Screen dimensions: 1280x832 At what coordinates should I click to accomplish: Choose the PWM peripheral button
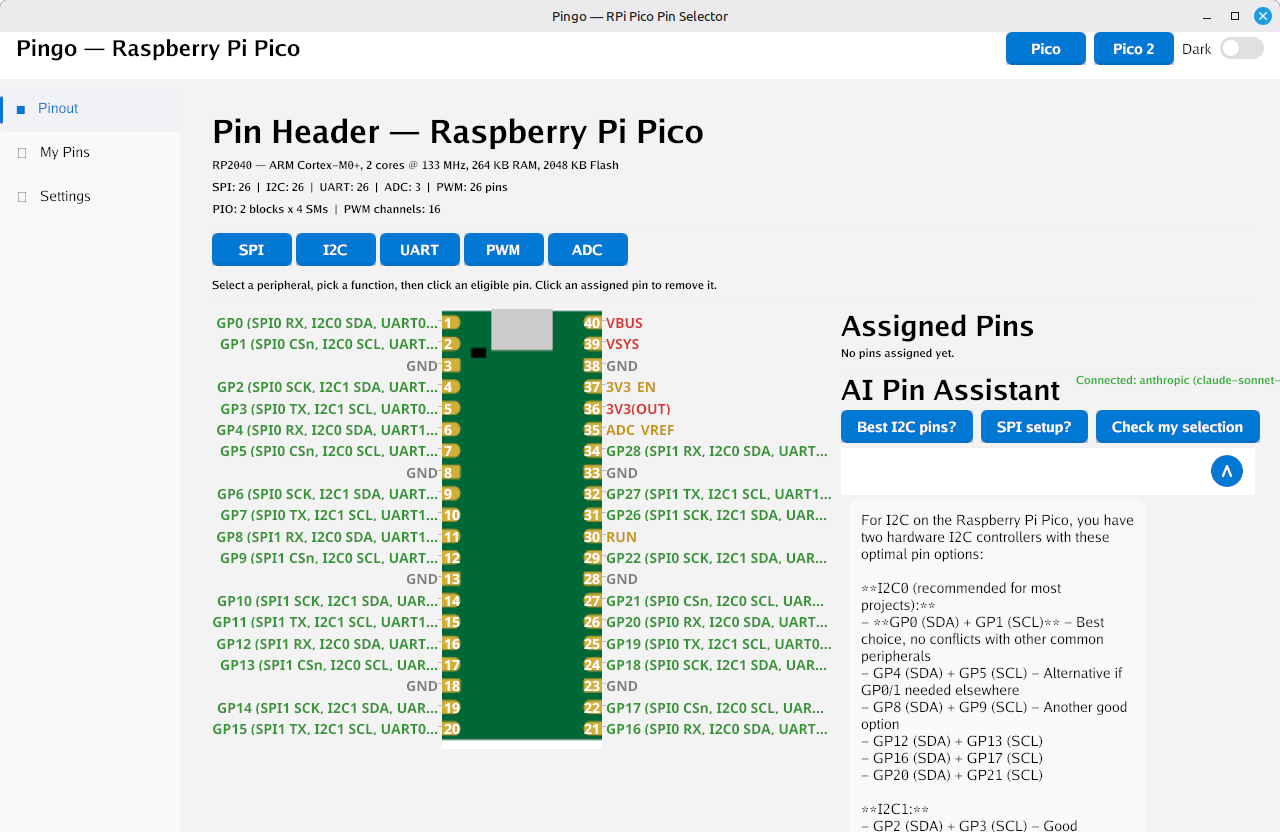504,250
